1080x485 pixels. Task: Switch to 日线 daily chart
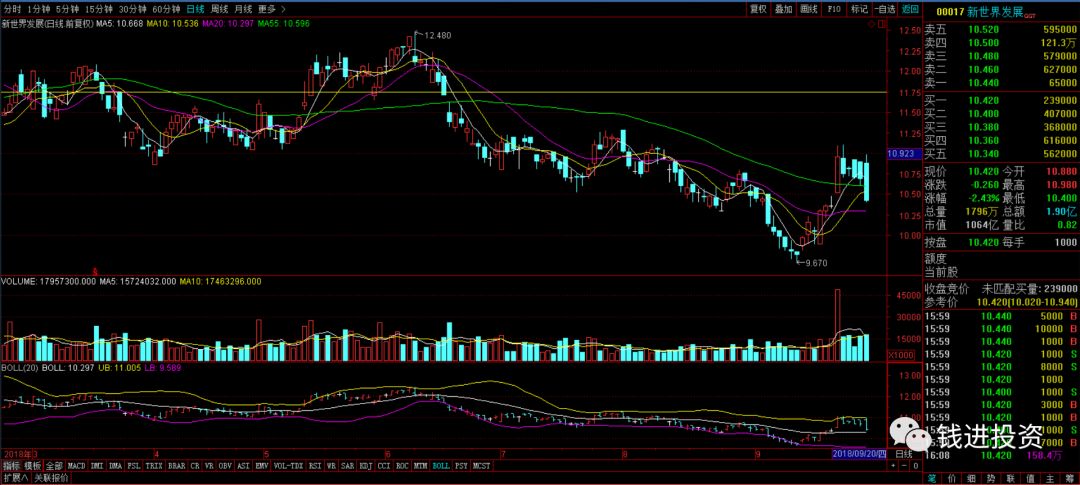pyautogui.click(x=196, y=9)
